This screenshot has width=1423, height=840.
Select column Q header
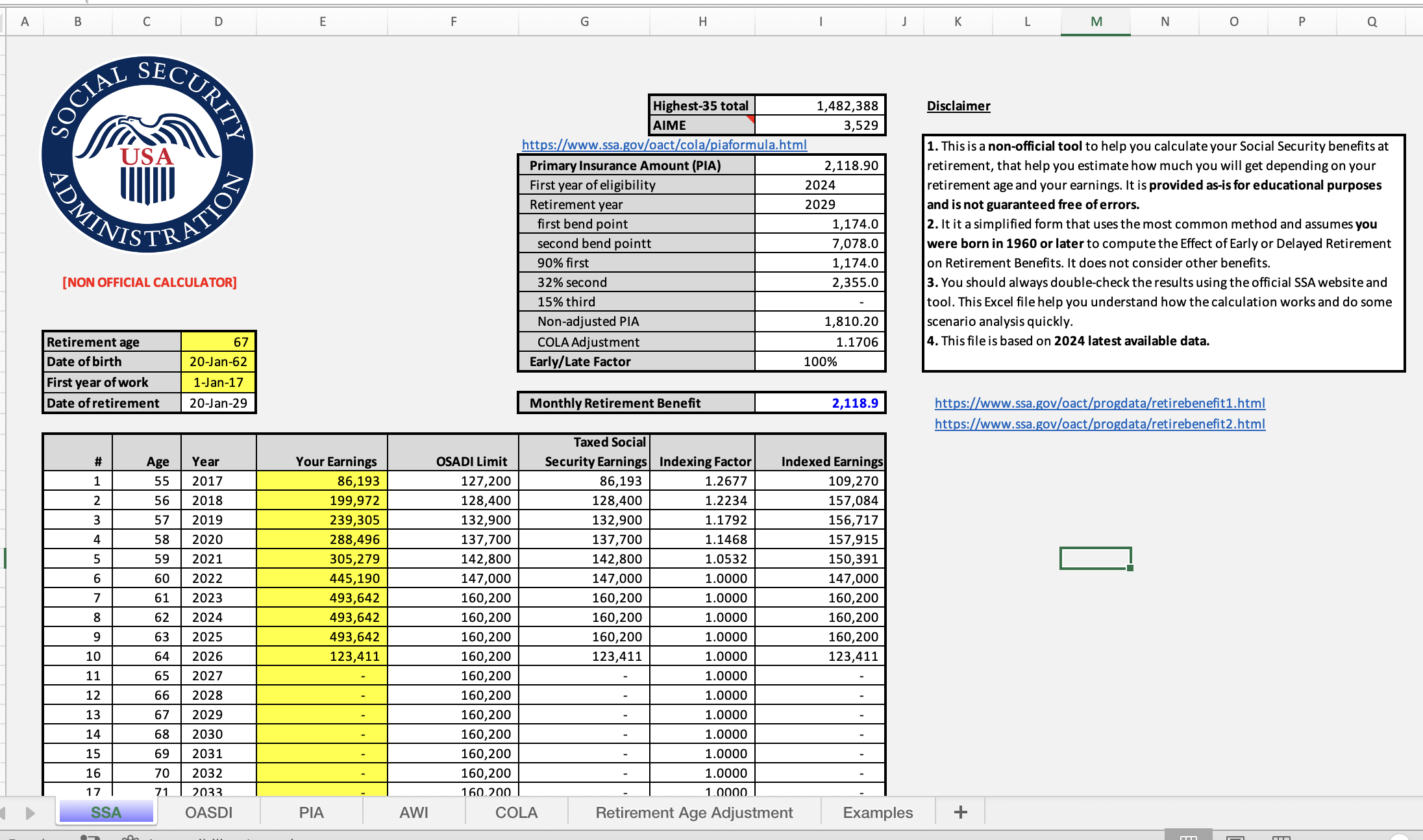(x=1371, y=21)
